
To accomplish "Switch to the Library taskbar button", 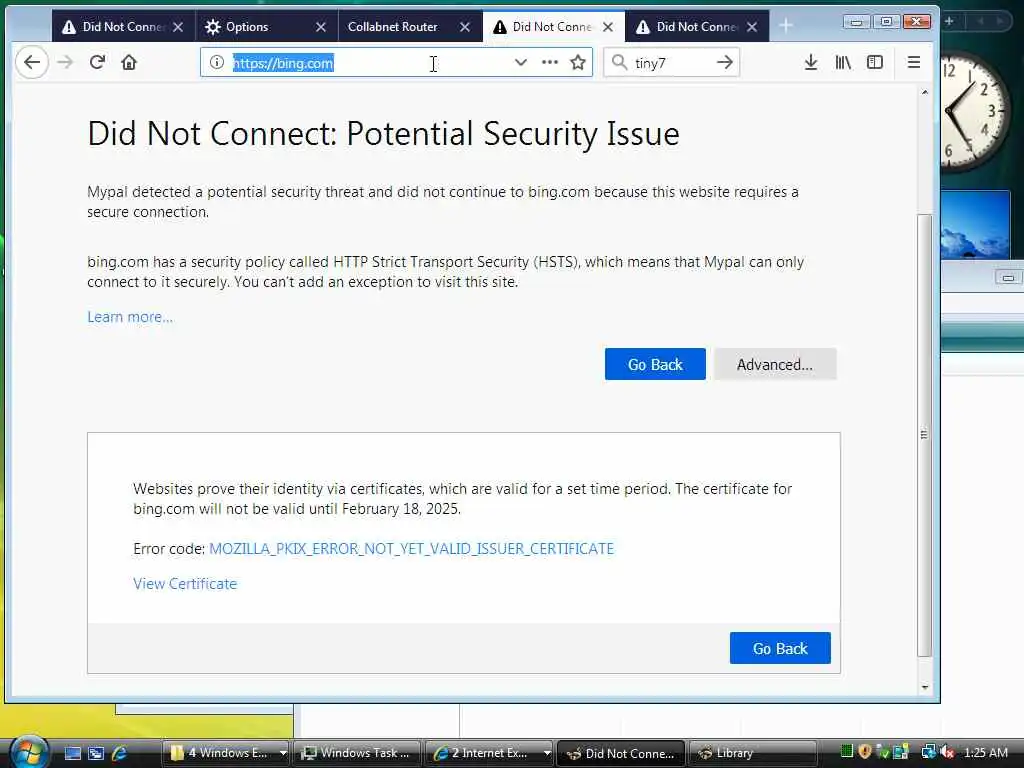I will 753,753.
